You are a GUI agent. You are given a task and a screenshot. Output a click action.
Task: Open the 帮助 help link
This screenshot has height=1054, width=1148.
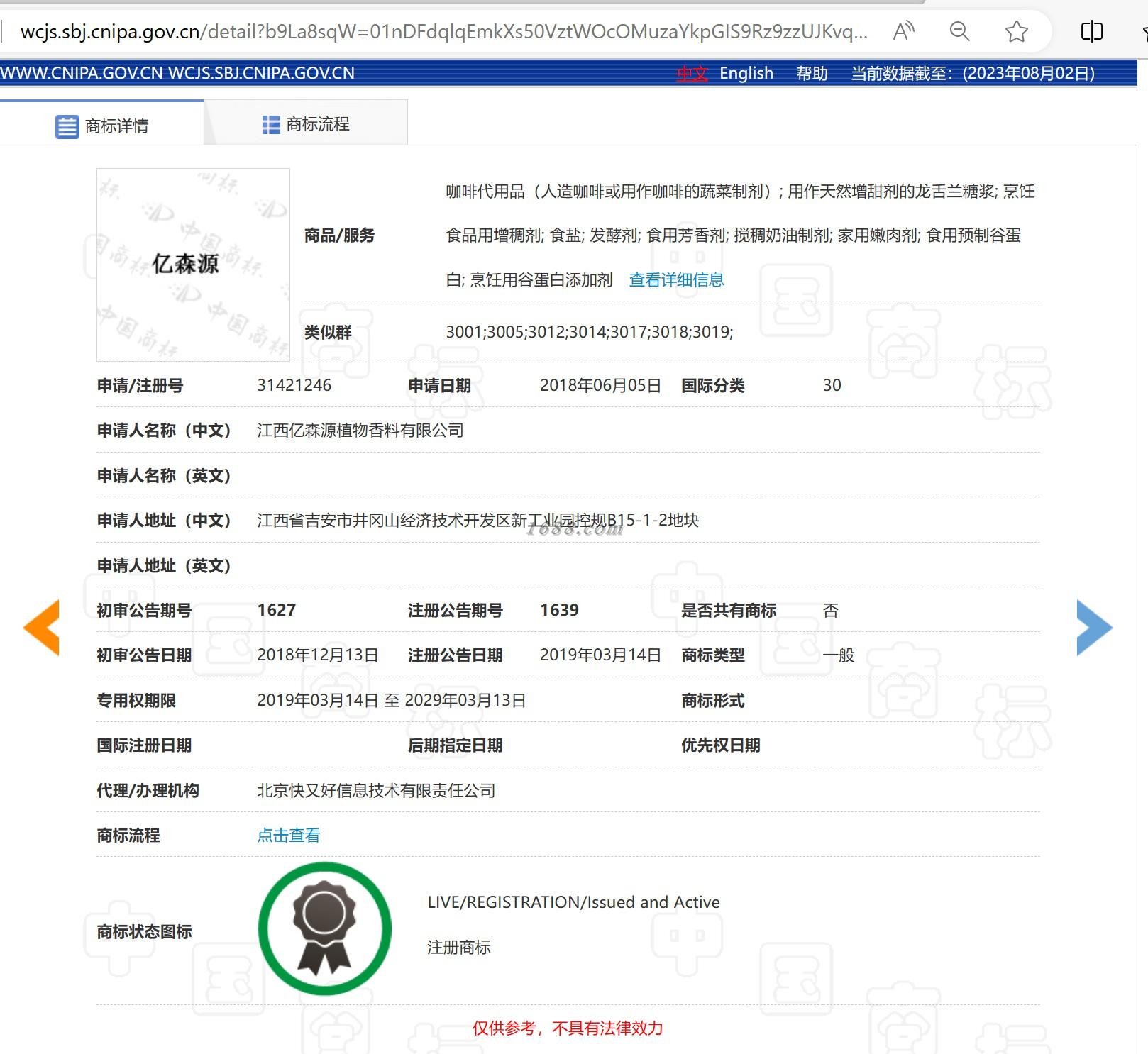[x=812, y=73]
